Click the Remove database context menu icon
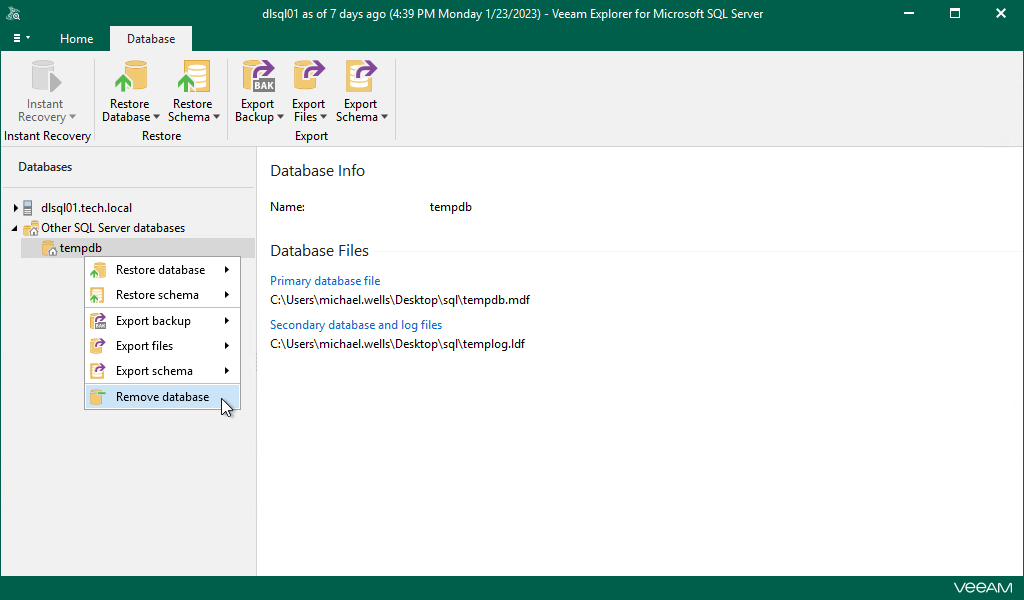The width and height of the screenshot is (1024, 600). coord(97,397)
